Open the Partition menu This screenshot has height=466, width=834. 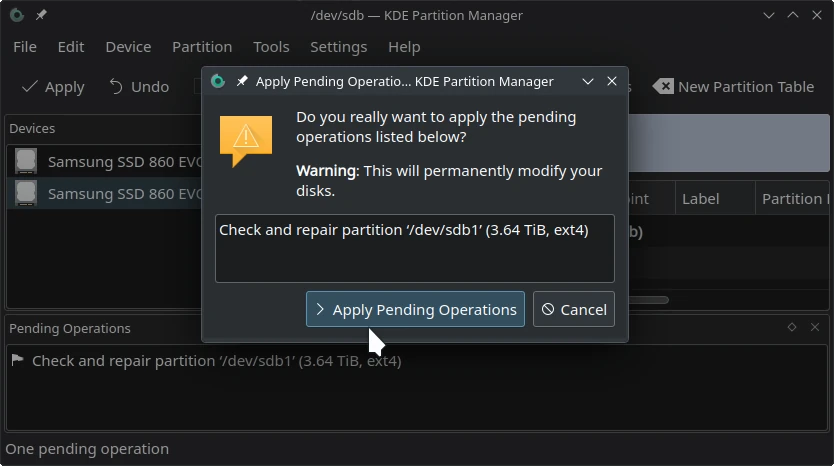(202, 47)
